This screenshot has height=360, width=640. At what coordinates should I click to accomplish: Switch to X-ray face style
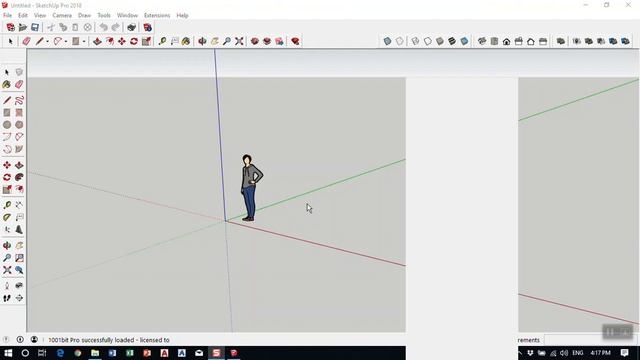tap(387, 41)
